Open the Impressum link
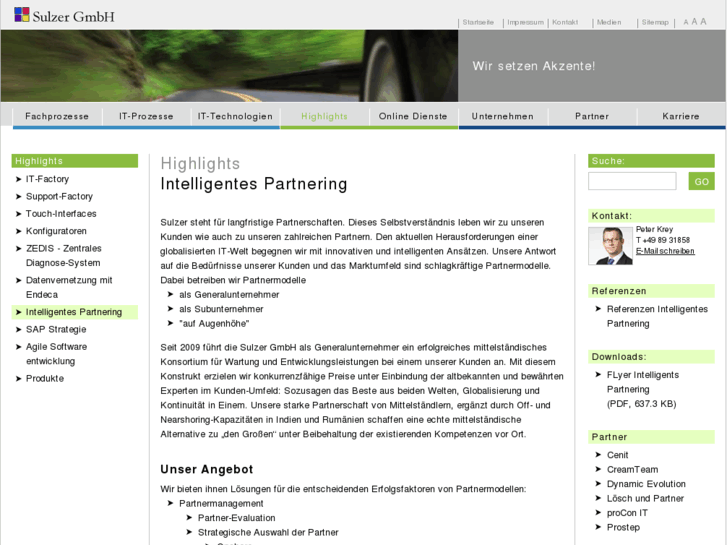The width and height of the screenshot is (727, 545). (525, 22)
